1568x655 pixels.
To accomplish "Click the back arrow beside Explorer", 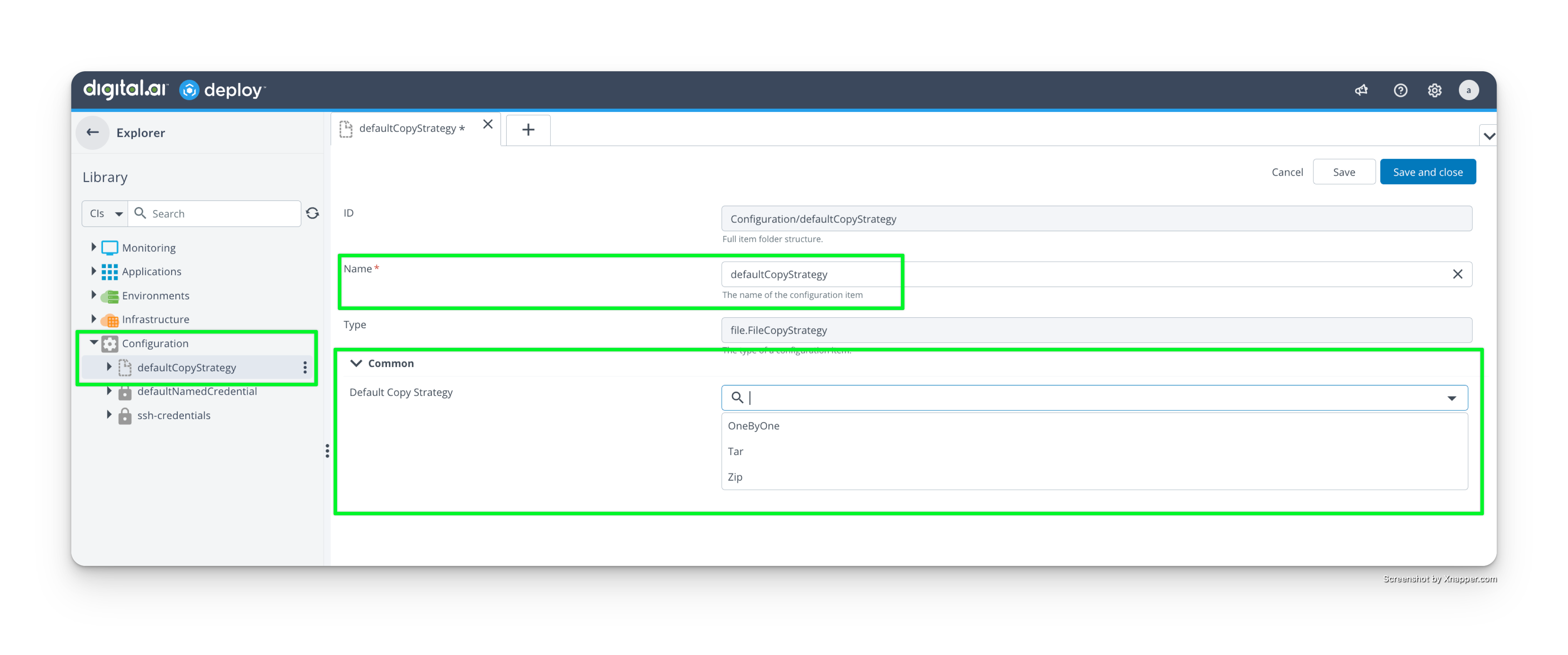I will pos(93,132).
